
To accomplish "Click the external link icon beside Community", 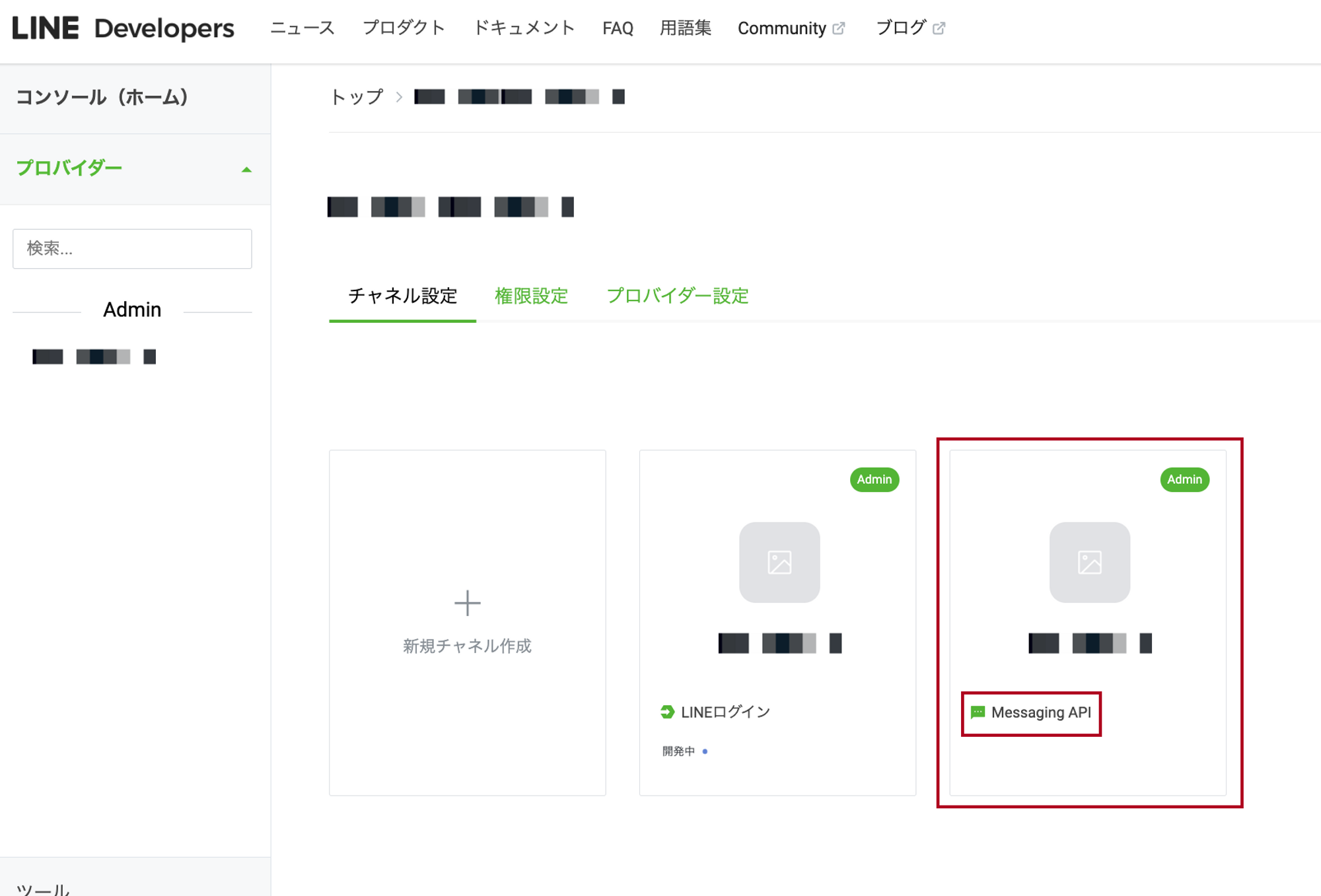I will tap(839, 28).
